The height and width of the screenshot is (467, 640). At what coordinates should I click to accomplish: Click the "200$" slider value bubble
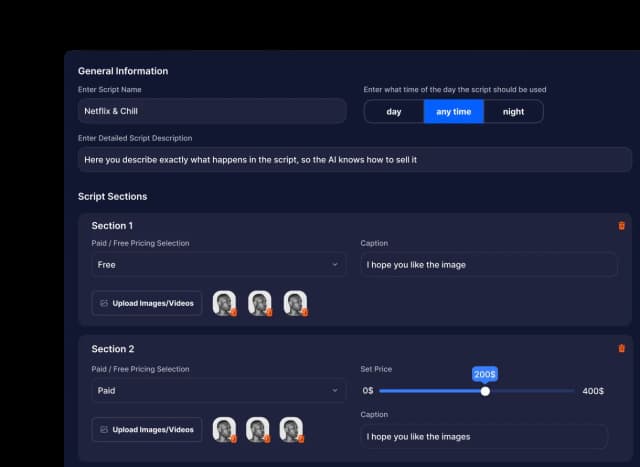485,374
